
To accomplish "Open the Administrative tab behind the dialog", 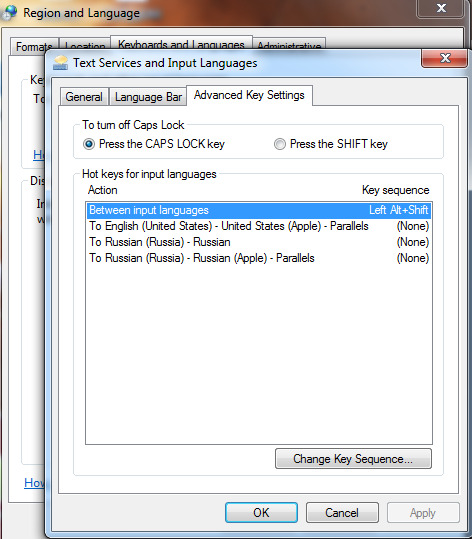I will pyautogui.click(x=289, y=44).
